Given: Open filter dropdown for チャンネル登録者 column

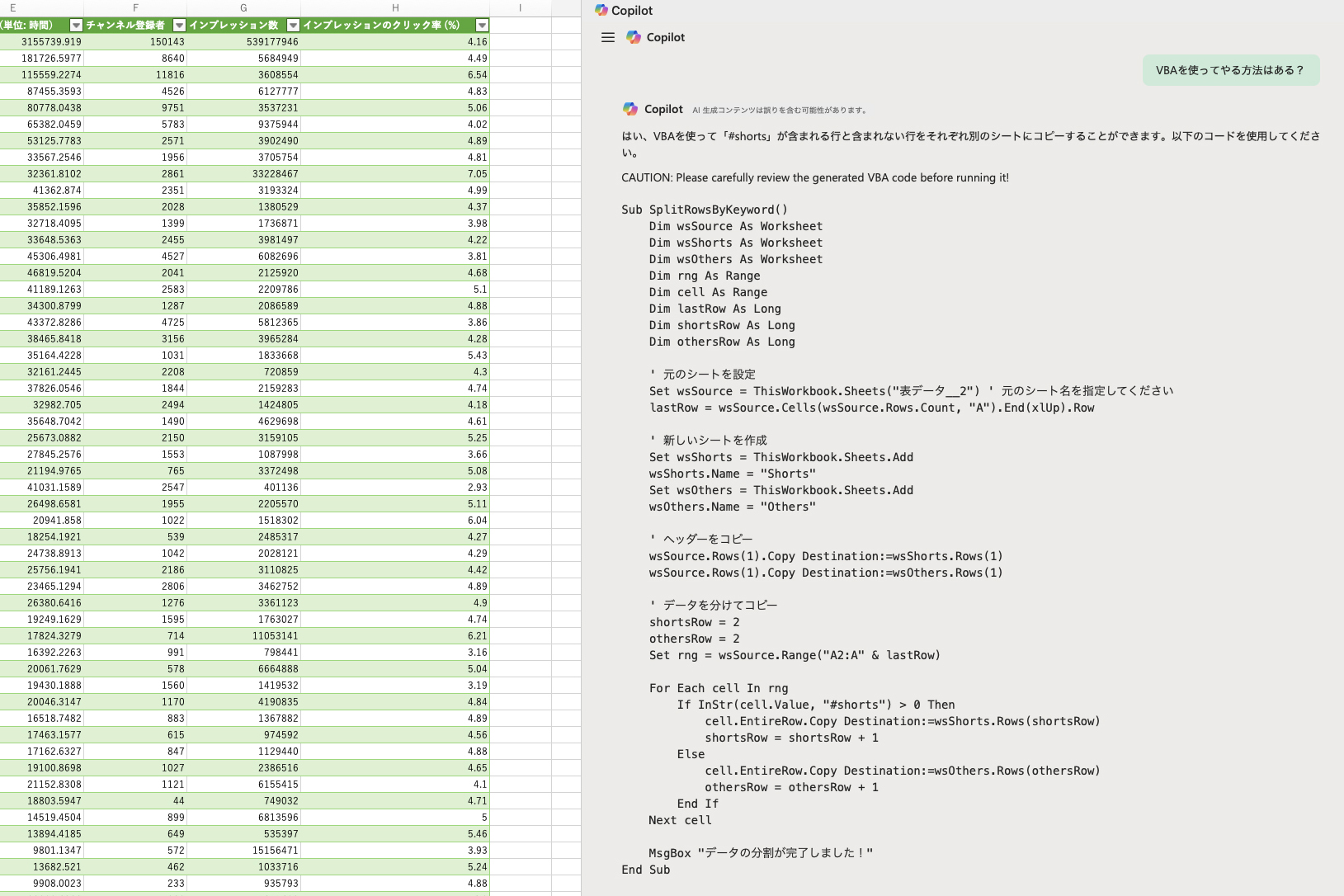Looking at the screenshot, I should click(179, 26).
